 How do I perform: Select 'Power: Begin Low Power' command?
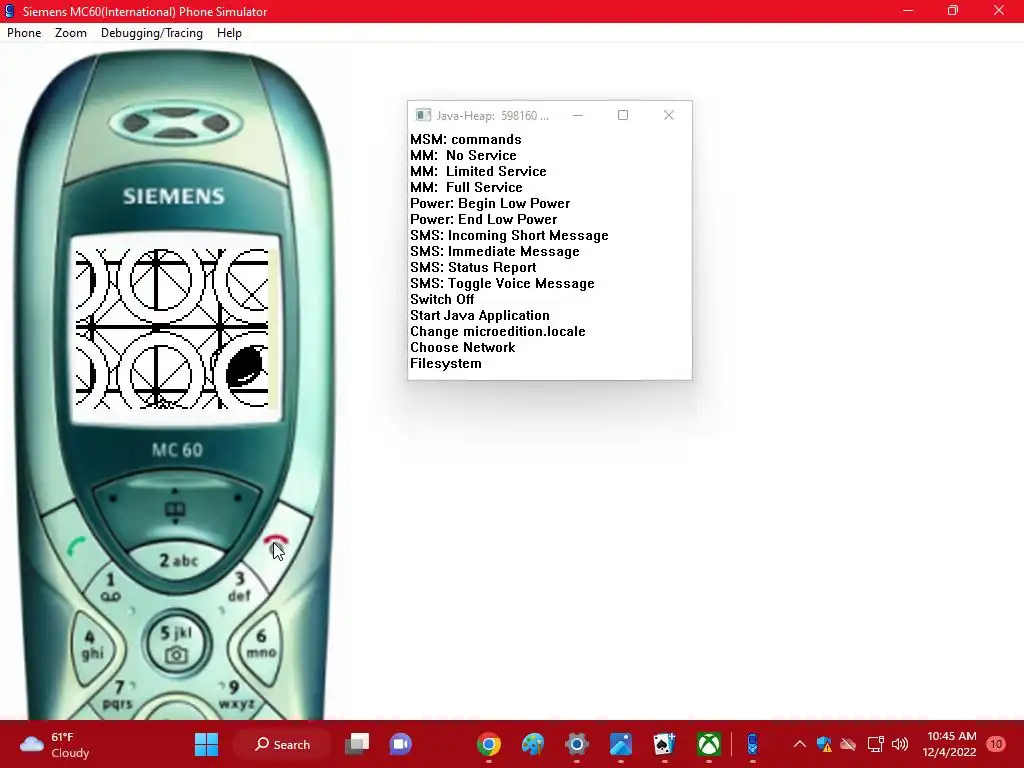[x=490, y=203]
